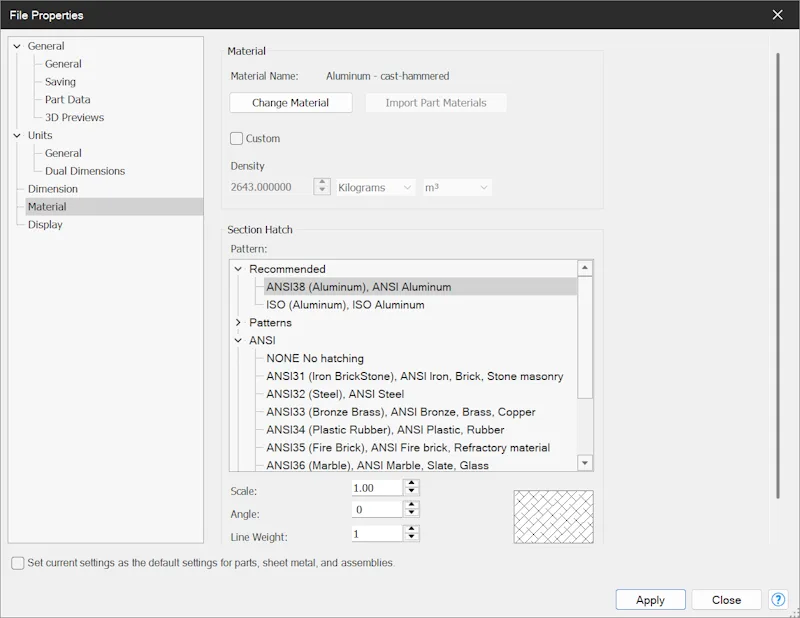
Task: Increase Line Weight with up arrow
Action: (412, 529)
